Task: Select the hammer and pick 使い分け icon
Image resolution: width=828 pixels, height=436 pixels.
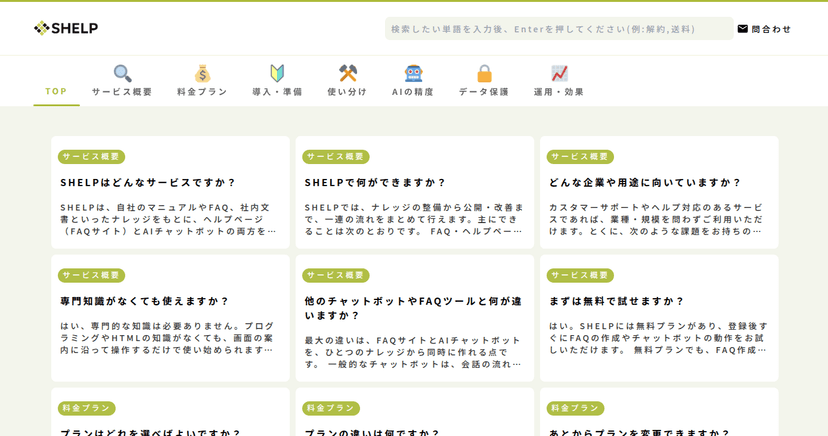Action: pyautogui.click(x=347, y=73)
